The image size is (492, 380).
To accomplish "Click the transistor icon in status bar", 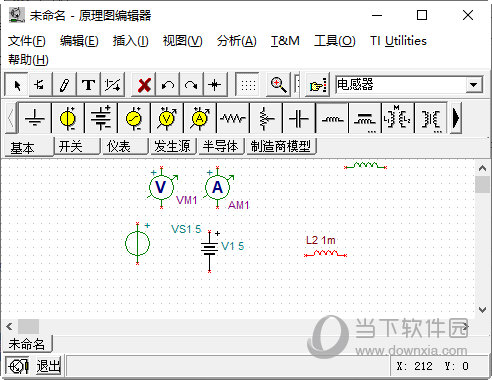I will (x=18, y=366).
